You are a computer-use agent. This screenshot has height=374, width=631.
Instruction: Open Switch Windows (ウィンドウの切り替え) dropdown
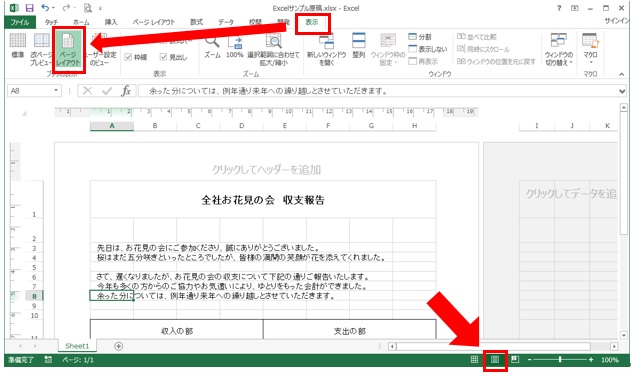pyautogui.click(x=559, y=50)
